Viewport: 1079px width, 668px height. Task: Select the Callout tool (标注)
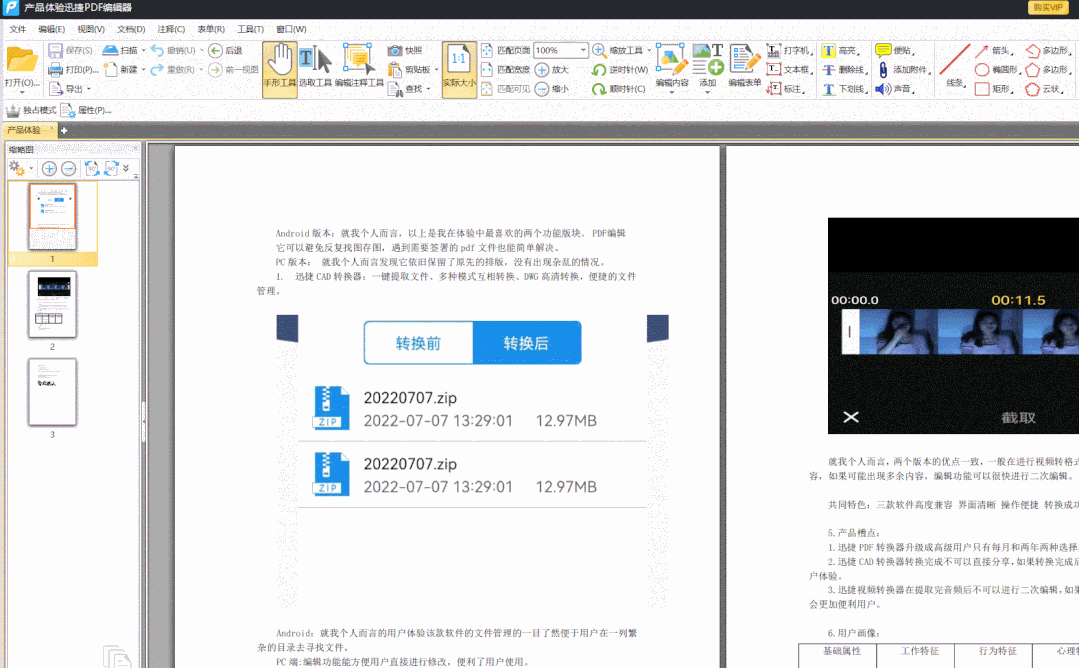point(785,89)
